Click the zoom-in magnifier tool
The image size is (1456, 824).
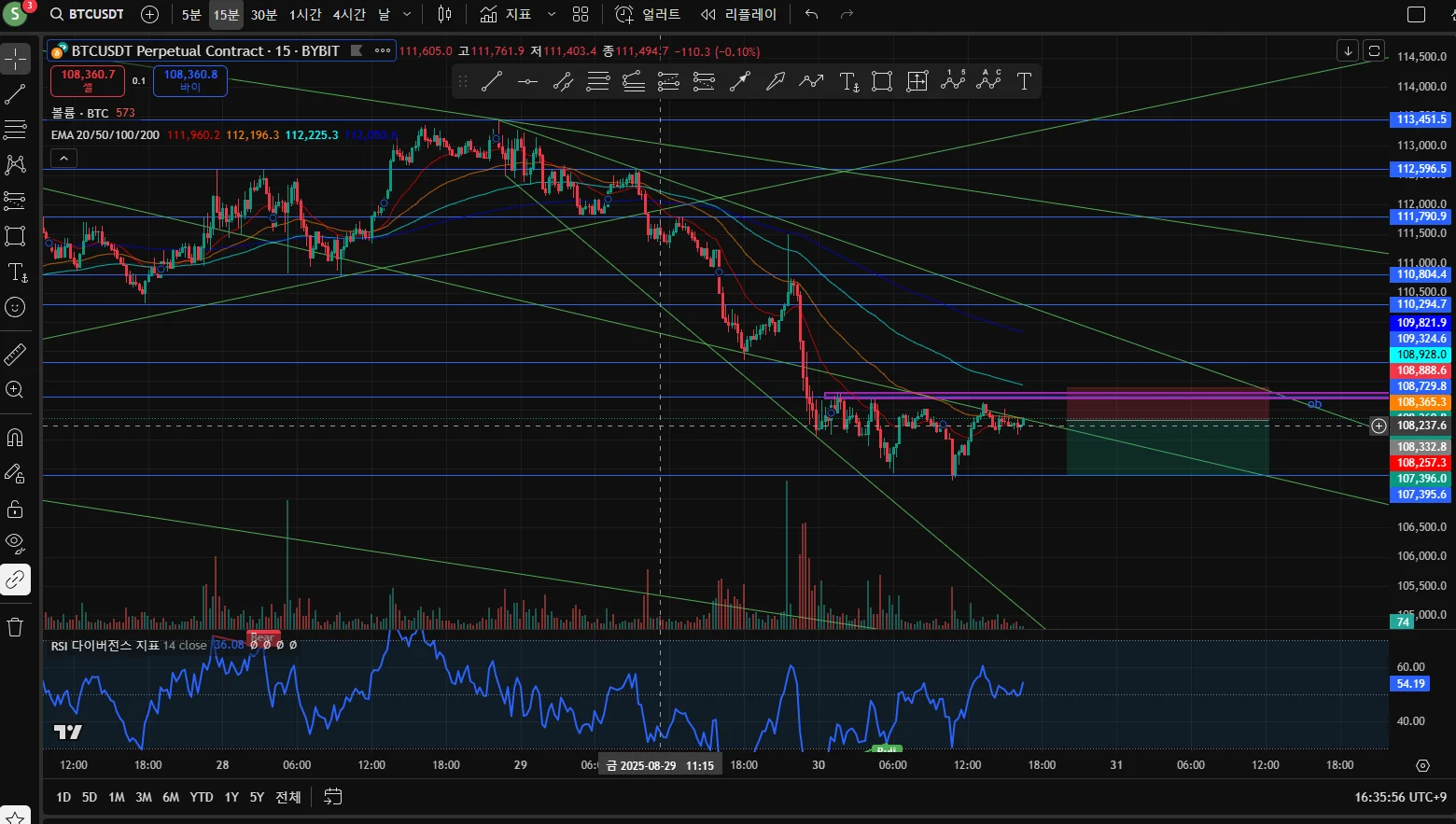(x=15, y=390)
